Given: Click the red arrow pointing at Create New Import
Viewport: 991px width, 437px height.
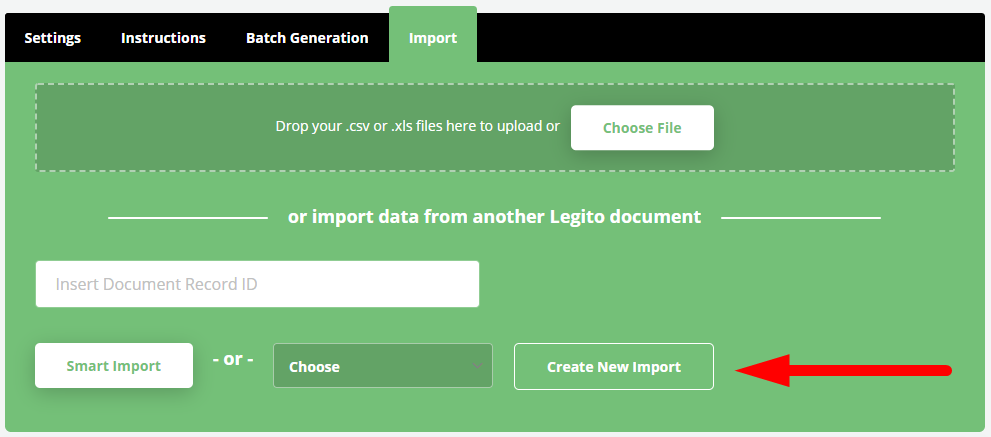Looking at the screenshot, I should tap(844, 370).
